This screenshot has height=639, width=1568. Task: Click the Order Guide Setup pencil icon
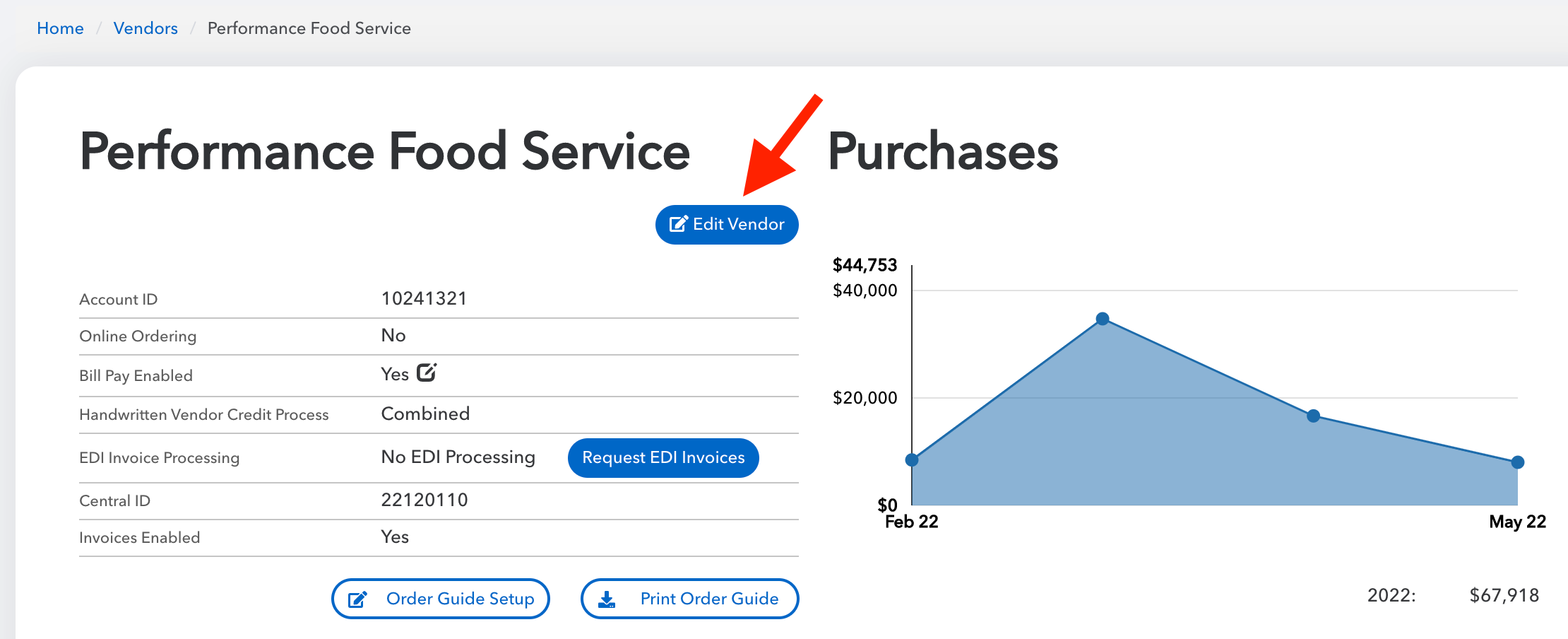[x=358, y=599]
